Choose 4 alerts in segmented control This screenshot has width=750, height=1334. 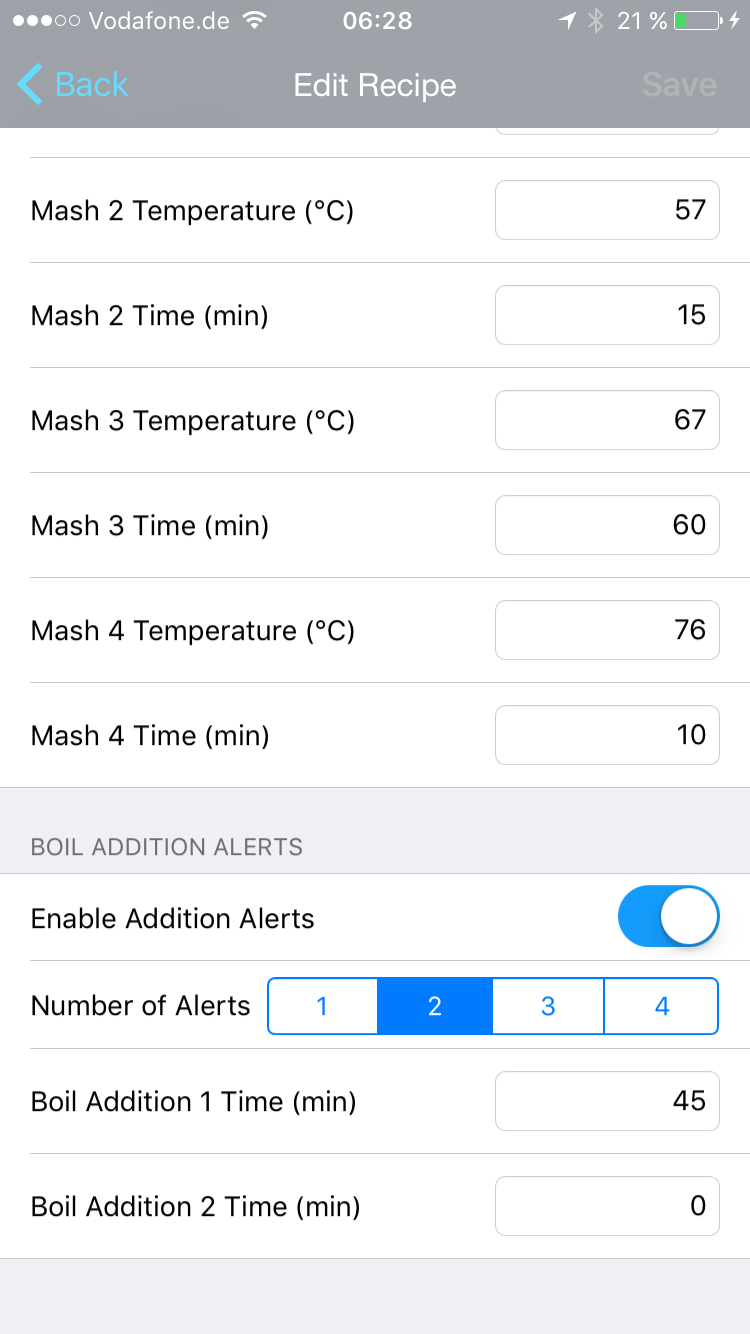pos(661,1006)
